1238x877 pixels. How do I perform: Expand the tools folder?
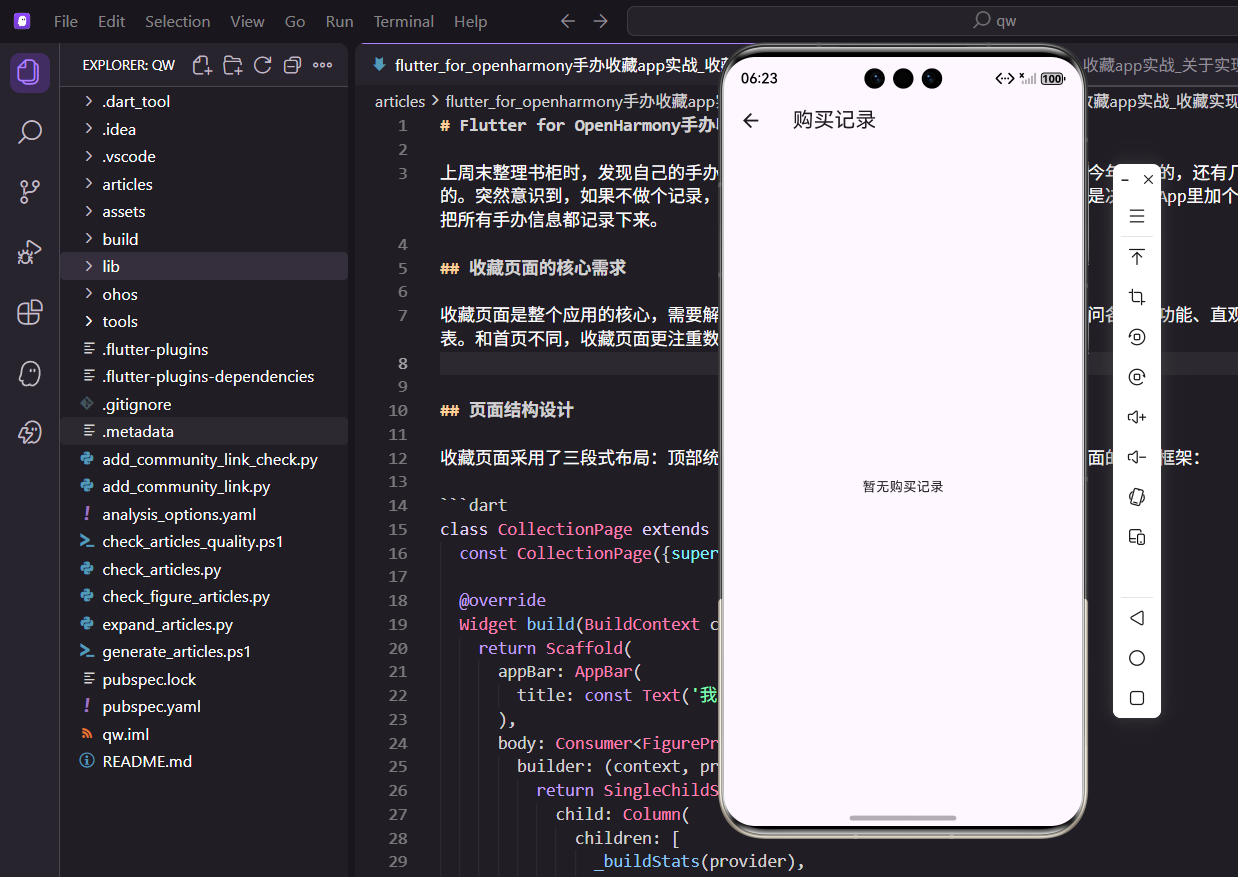204,322
